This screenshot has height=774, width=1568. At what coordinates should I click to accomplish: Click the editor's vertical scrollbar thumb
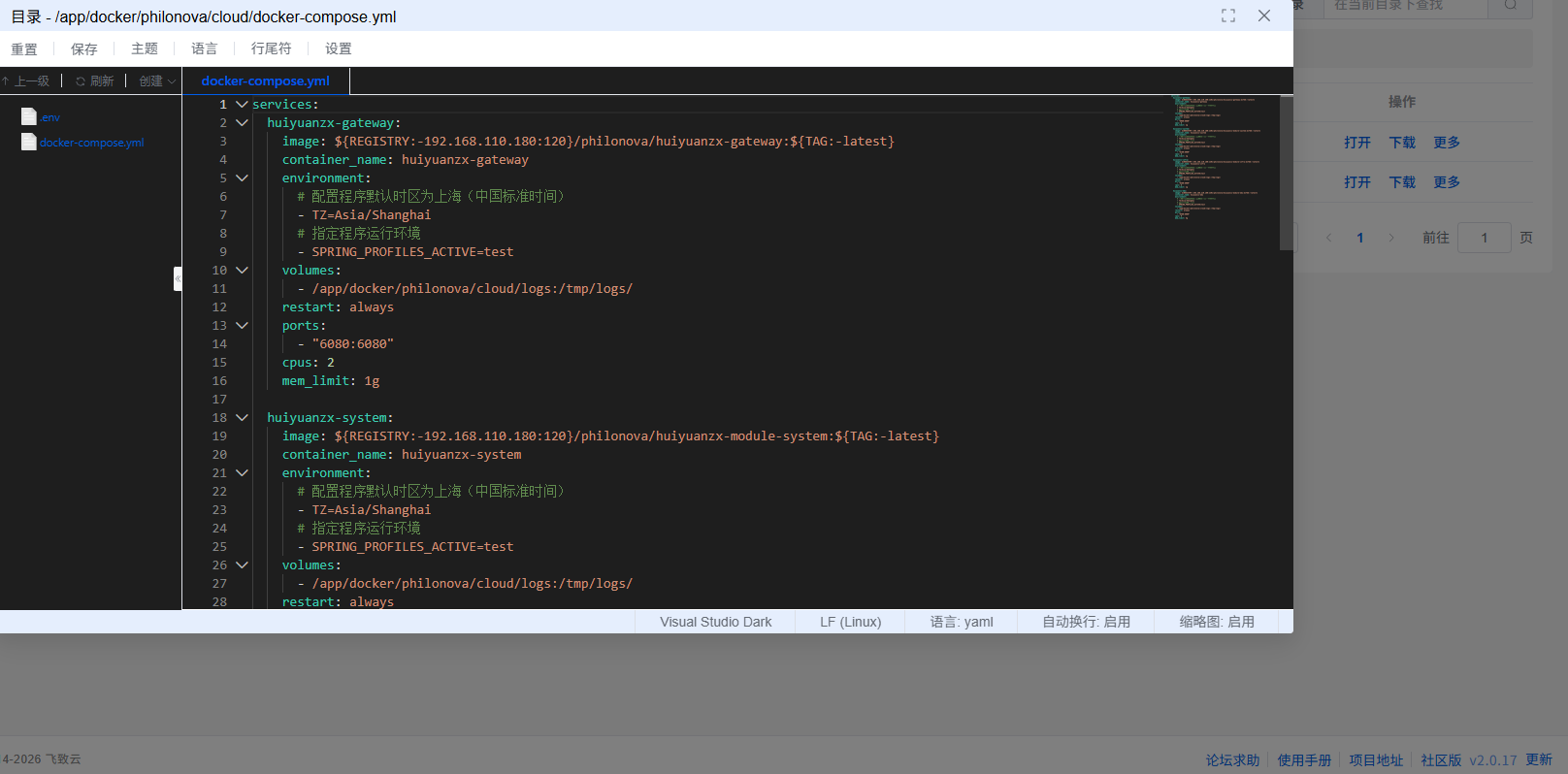pyautogui.click(x=1286, y=175)
